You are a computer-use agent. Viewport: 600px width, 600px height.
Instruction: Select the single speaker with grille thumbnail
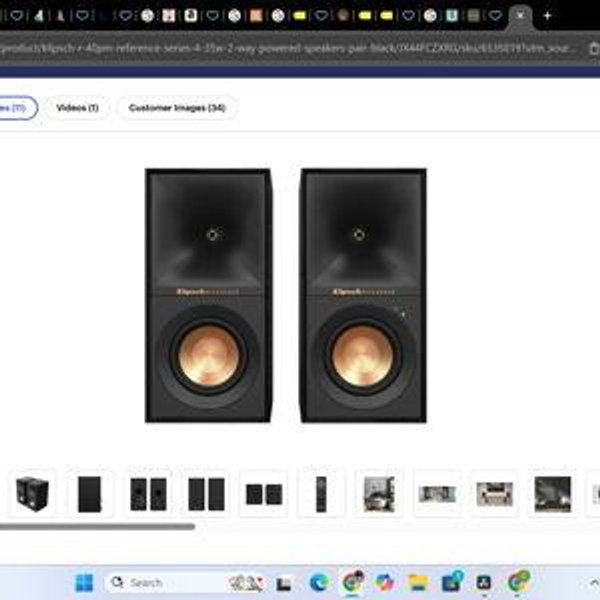click(90, 494)
